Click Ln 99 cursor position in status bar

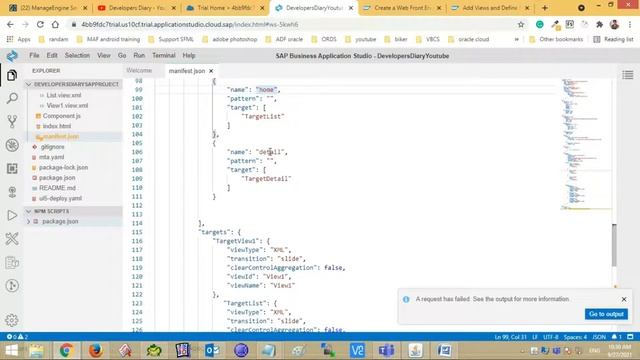510,337
